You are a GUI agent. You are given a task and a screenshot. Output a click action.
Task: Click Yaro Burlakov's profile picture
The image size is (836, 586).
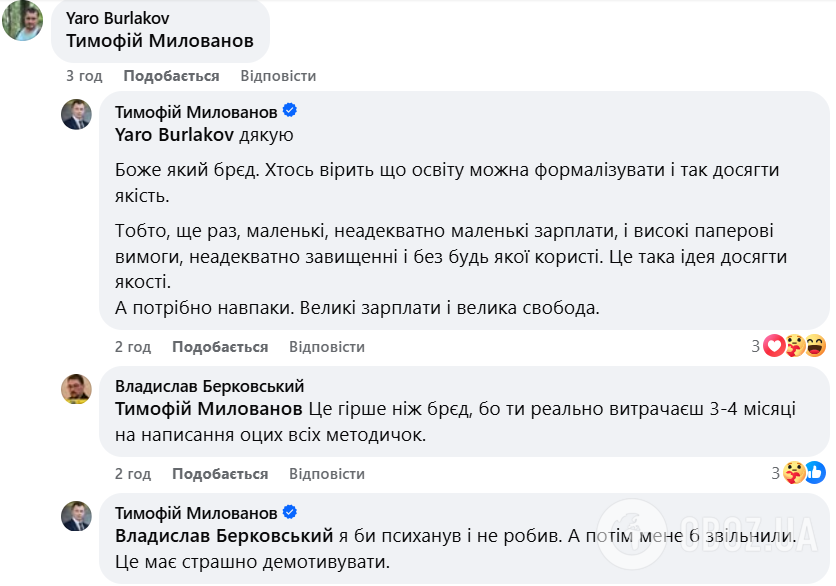point(24,22)
